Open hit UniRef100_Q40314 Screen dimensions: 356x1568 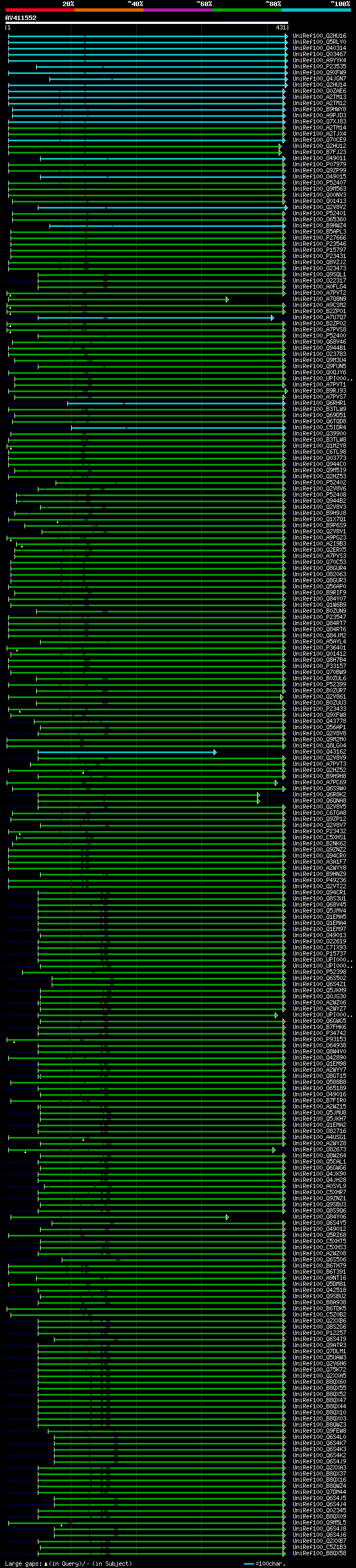pos(319,48)
